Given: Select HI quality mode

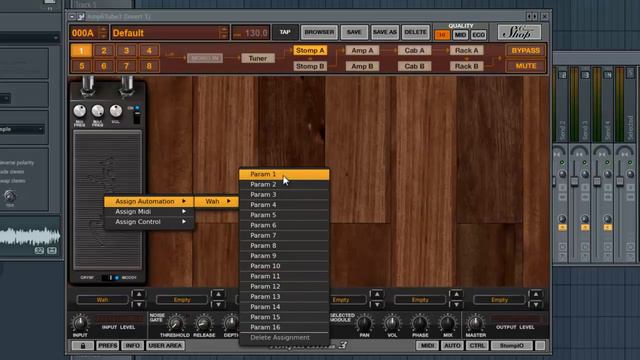Looking at the screenshot, I should [442, 35].
